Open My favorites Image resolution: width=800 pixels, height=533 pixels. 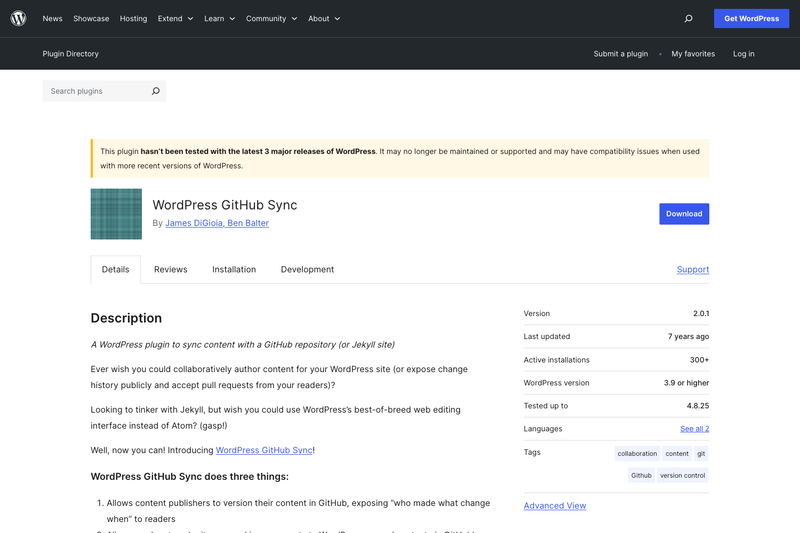(693, 54)
